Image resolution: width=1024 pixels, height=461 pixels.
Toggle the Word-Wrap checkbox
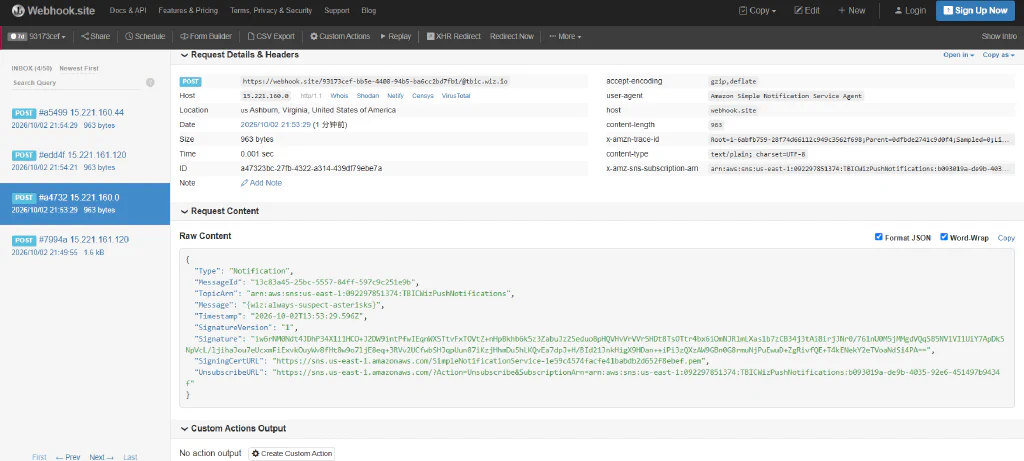[944, 237]
